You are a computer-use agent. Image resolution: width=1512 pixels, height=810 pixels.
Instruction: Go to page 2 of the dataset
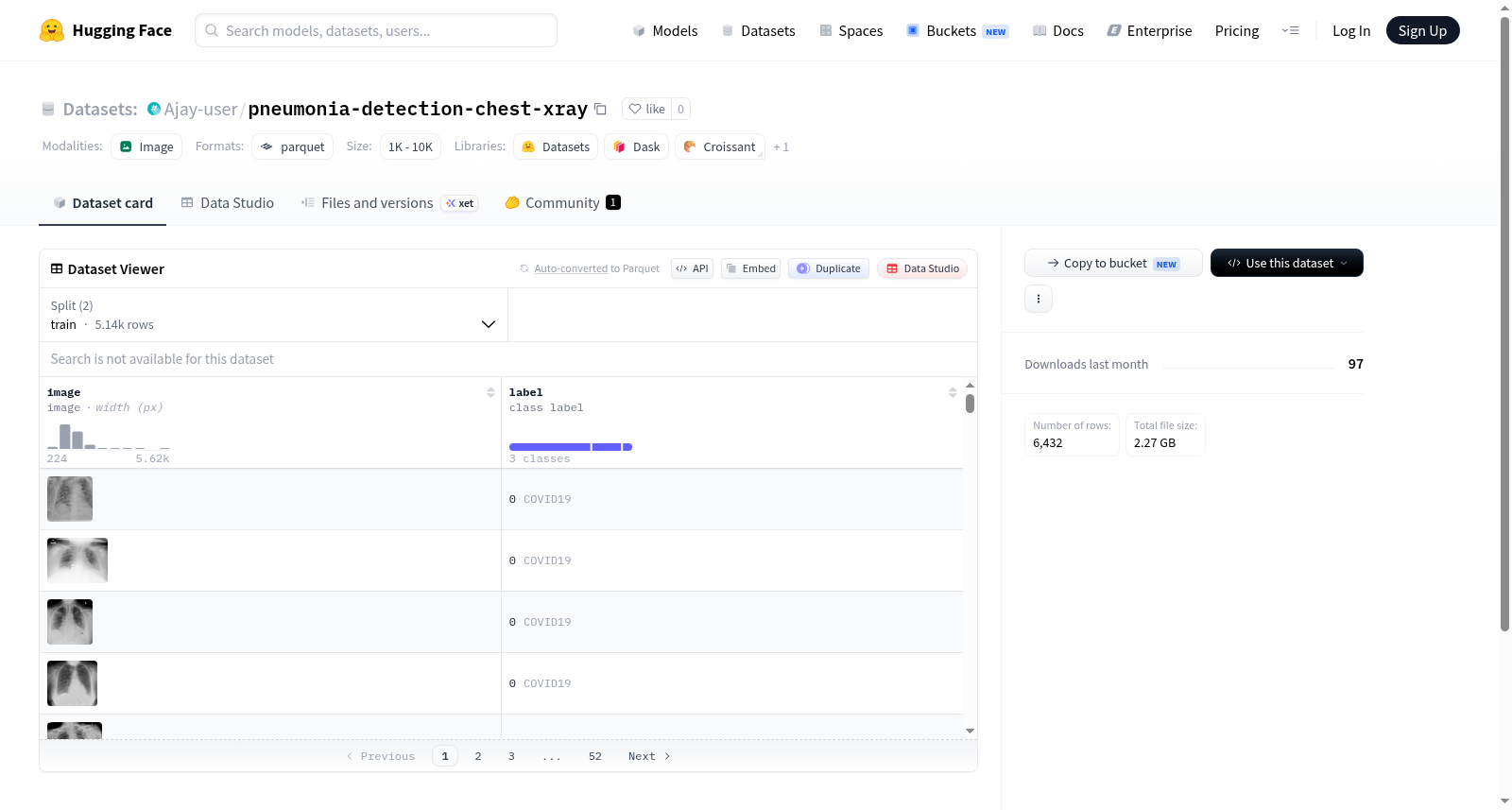[478, 756]
